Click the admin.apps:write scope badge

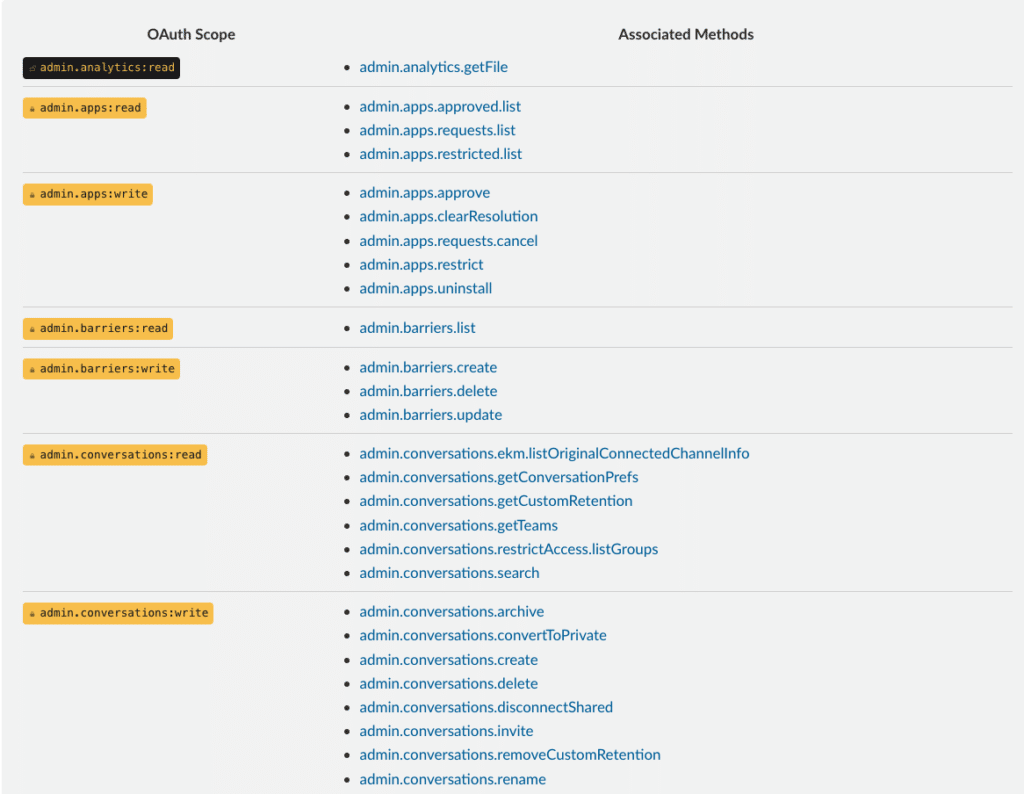point(88,195)
